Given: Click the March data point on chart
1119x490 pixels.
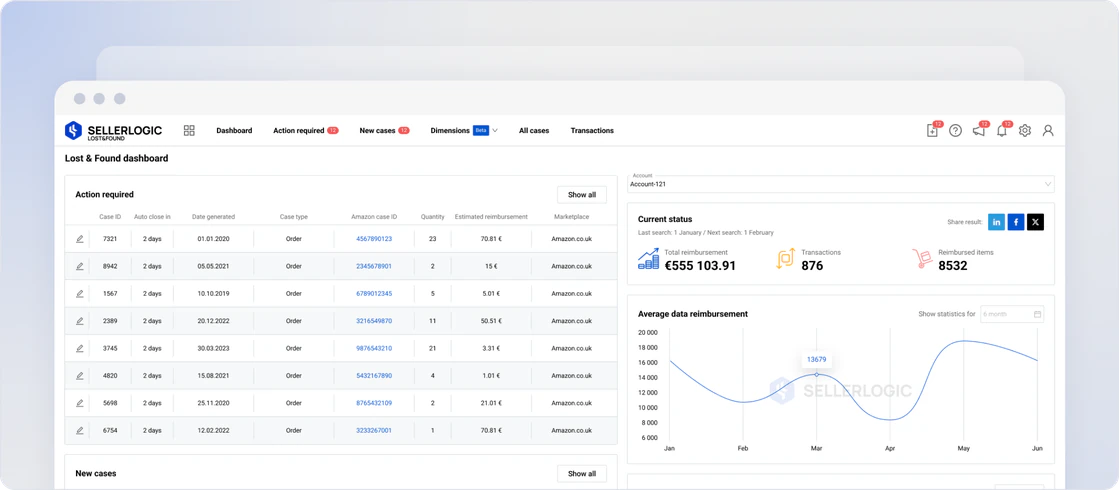Looking at the screenshot, I should [x=816, y=374].
